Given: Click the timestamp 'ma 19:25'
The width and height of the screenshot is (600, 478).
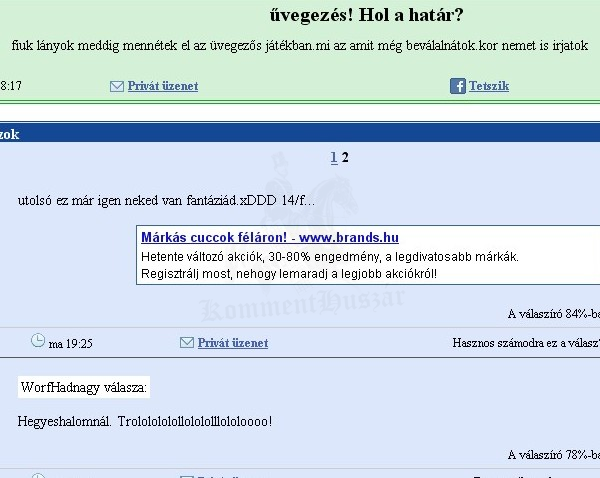Looking at the screenshot, I should pyautogui.click(x=71, y=344).
